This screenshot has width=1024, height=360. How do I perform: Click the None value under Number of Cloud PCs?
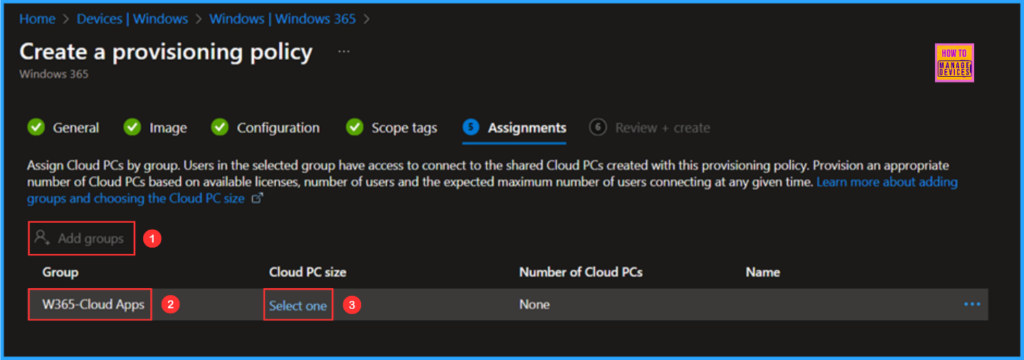click(534, 304)
